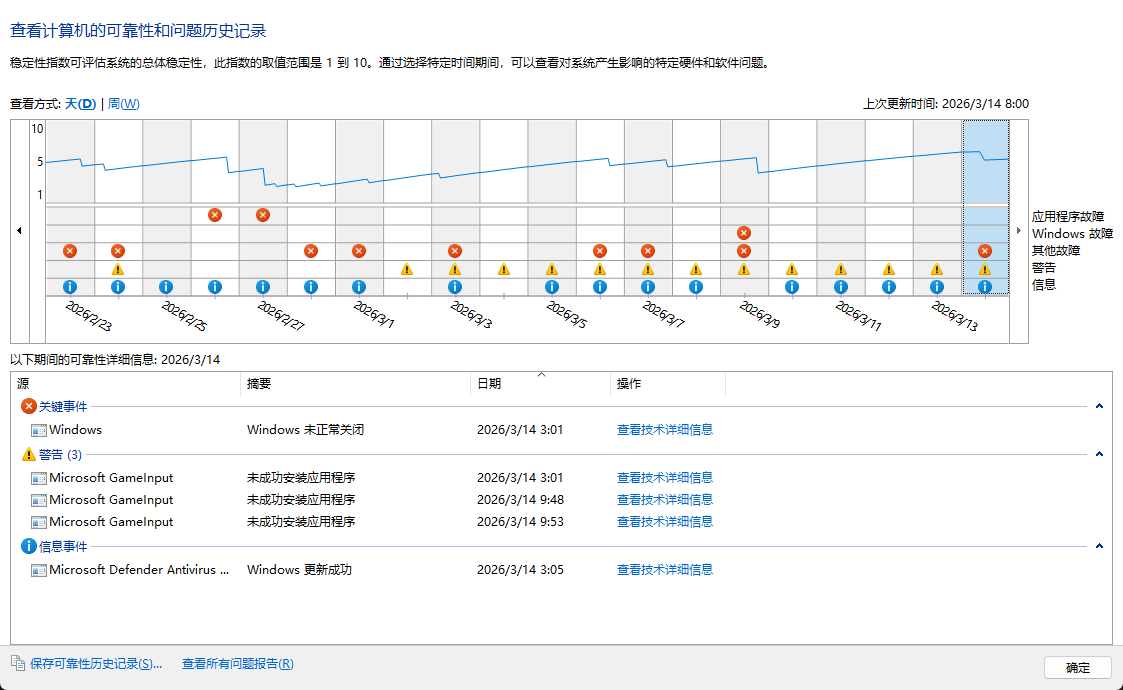
Task: Select the 2026/3/5 date label on chart axis
Action: click(567, 315)
